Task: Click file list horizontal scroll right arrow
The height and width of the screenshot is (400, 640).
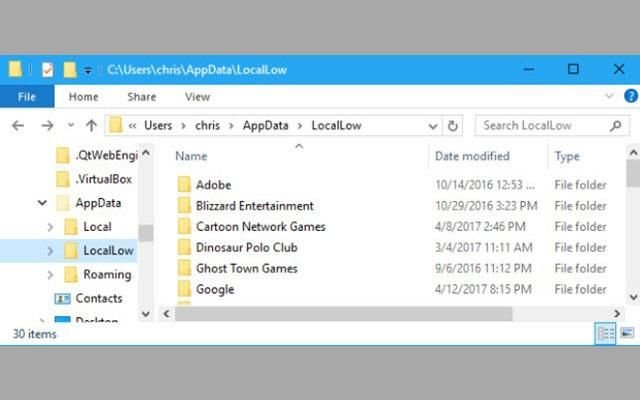Action: pos(617,314)
